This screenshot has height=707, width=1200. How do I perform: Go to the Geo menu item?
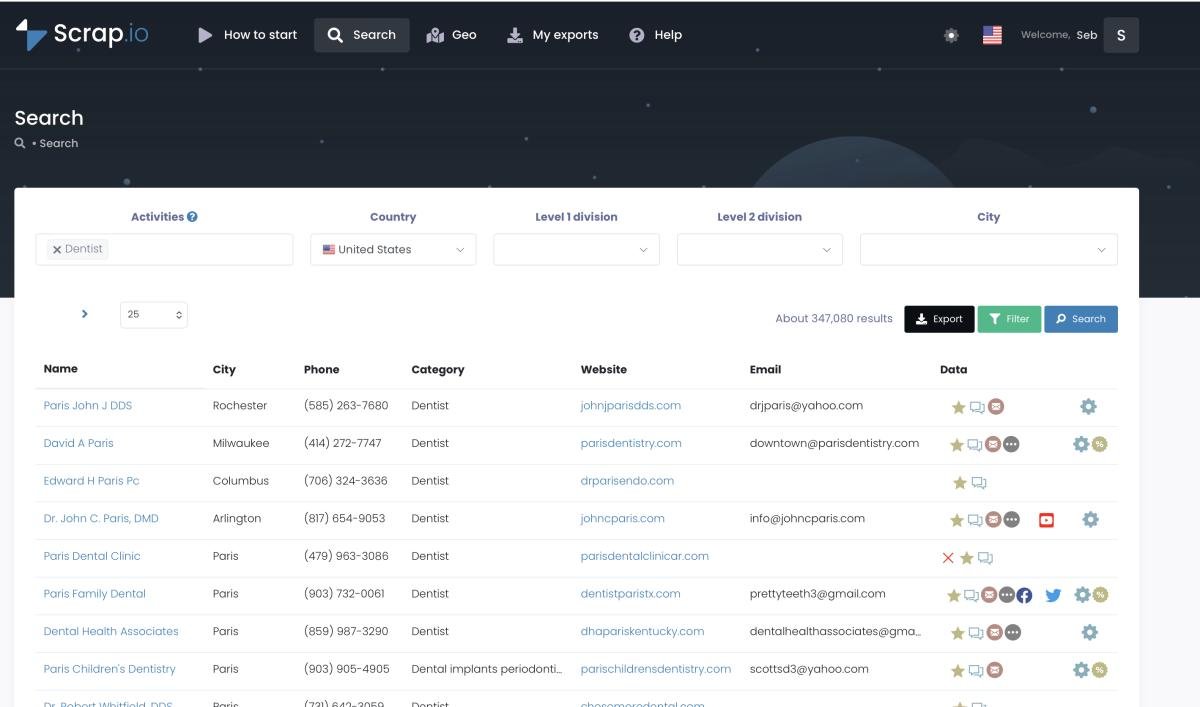tap(451, 35)
